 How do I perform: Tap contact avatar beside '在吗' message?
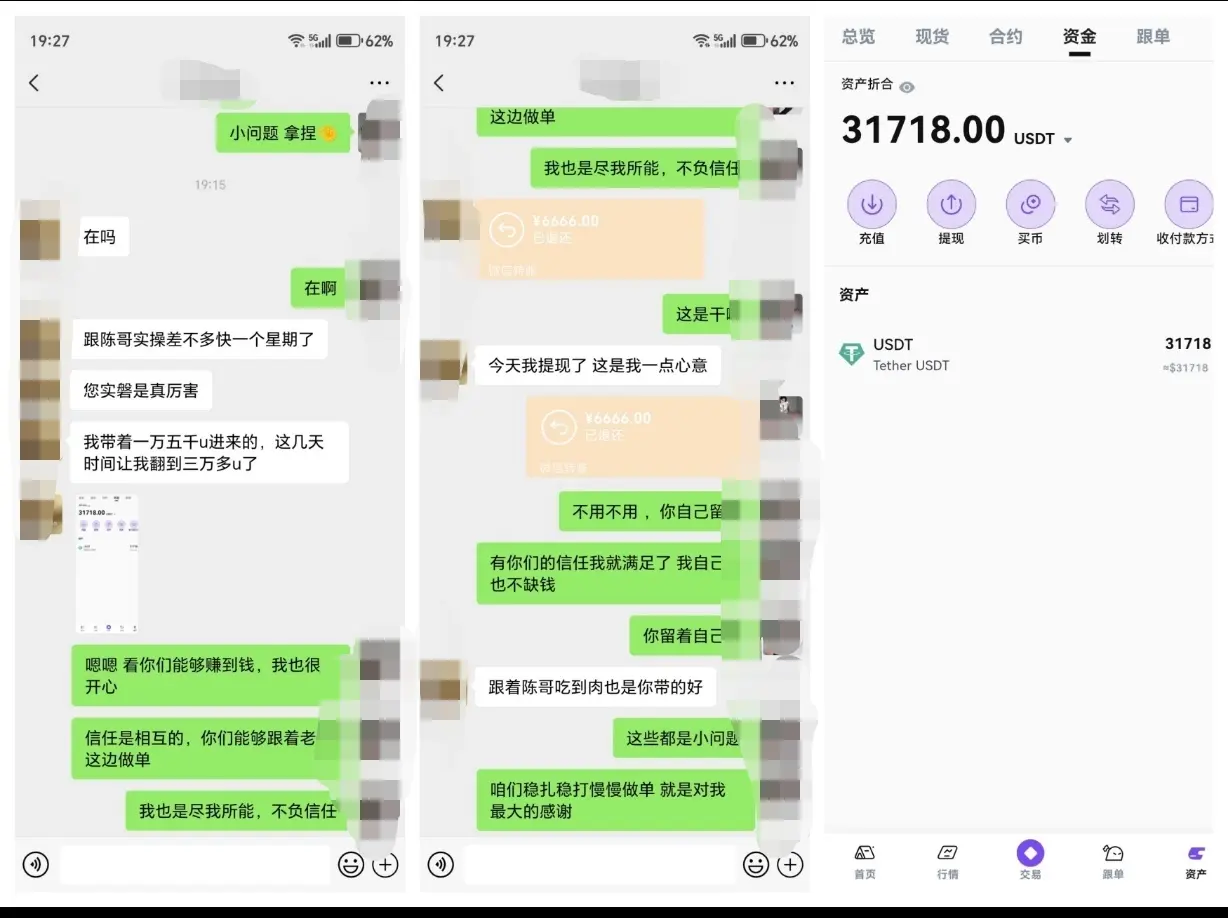41,229
